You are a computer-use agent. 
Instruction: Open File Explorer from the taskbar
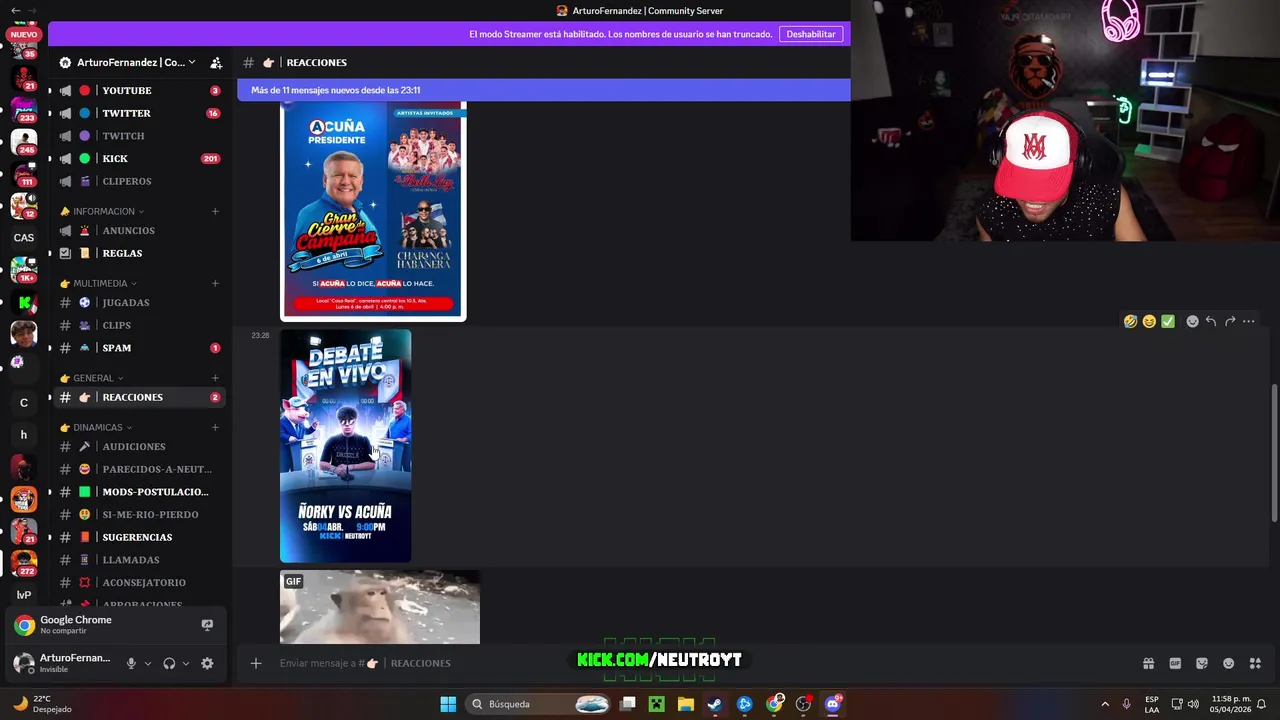coord(686,704)
